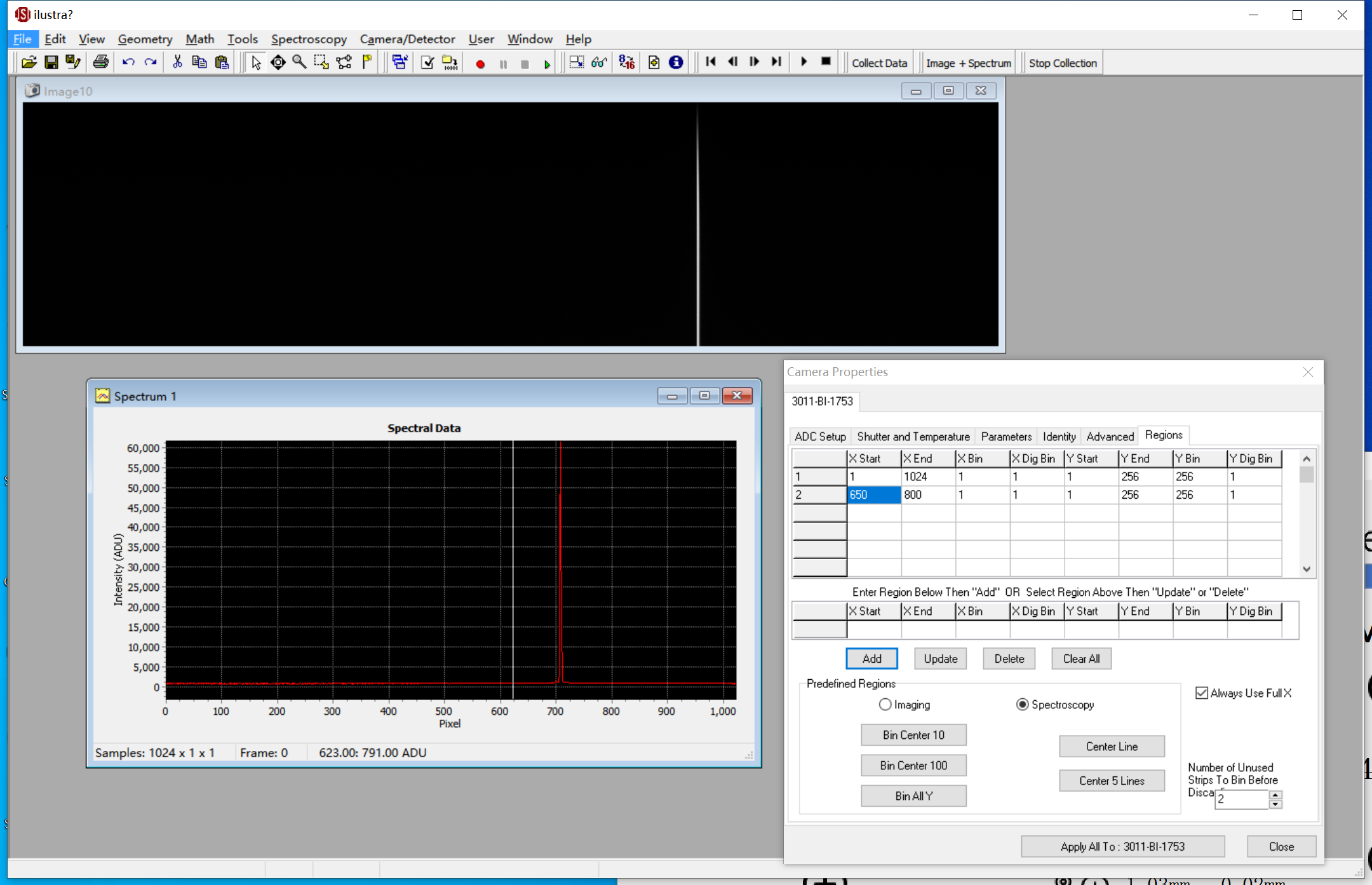Click the Collect Data button
Image resolution: width=1372 pixels, height=885 pixels.
(879, 63)
